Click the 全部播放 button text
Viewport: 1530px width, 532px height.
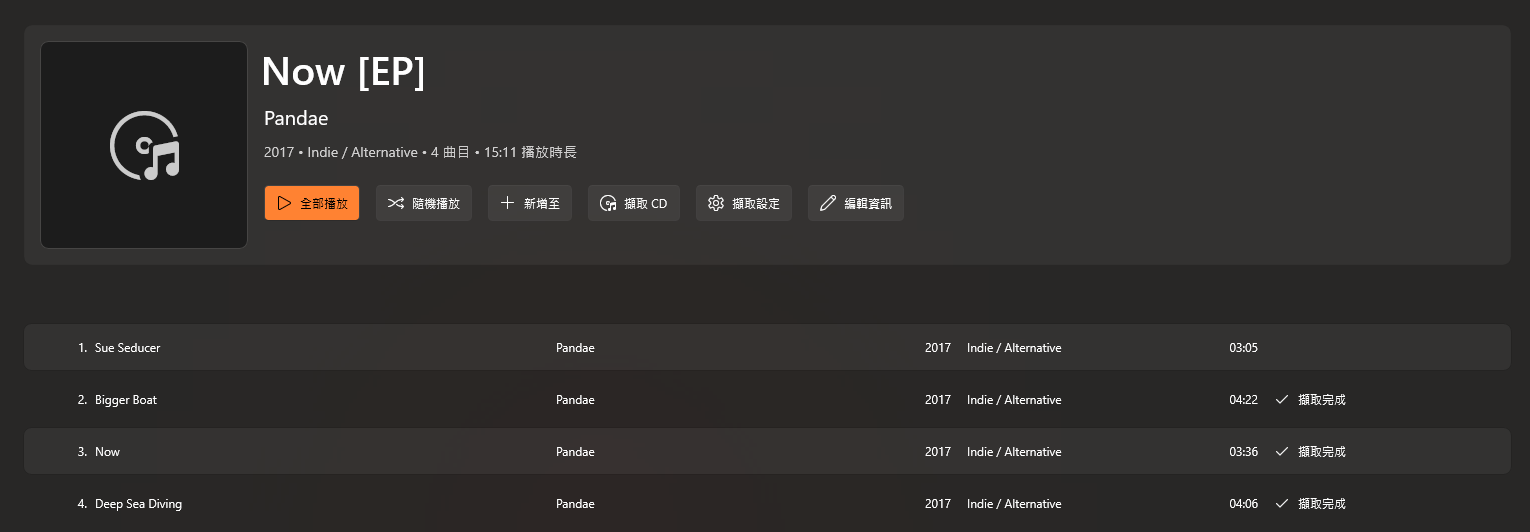pos(324,203)
